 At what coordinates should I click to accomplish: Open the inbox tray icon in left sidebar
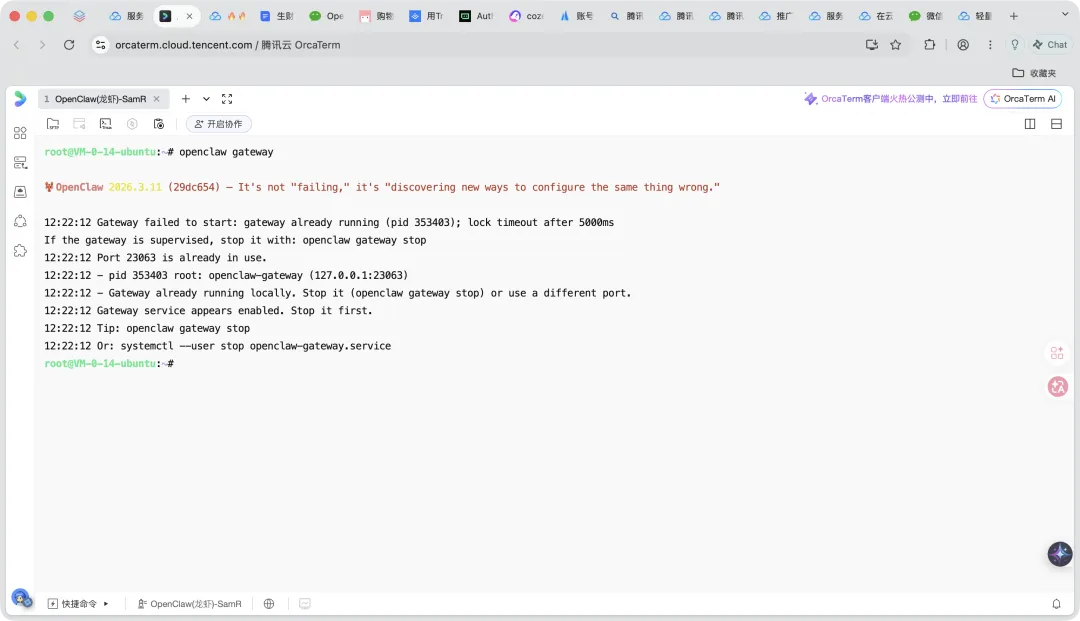click(20, 192)
